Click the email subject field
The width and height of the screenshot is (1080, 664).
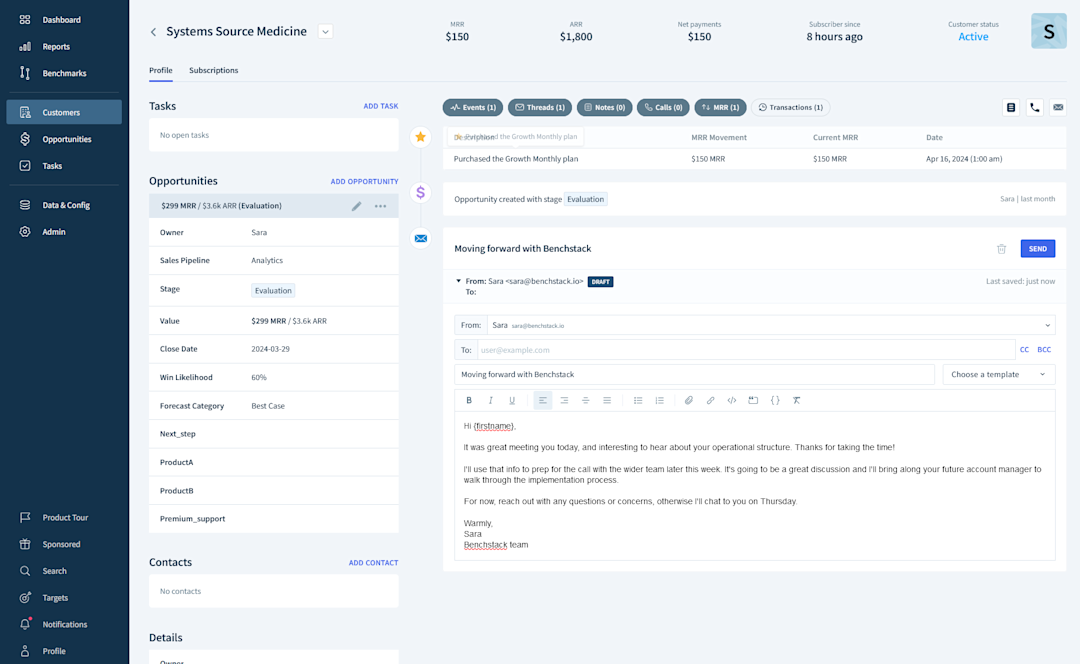pyautogui.click(x=694, y=375)
